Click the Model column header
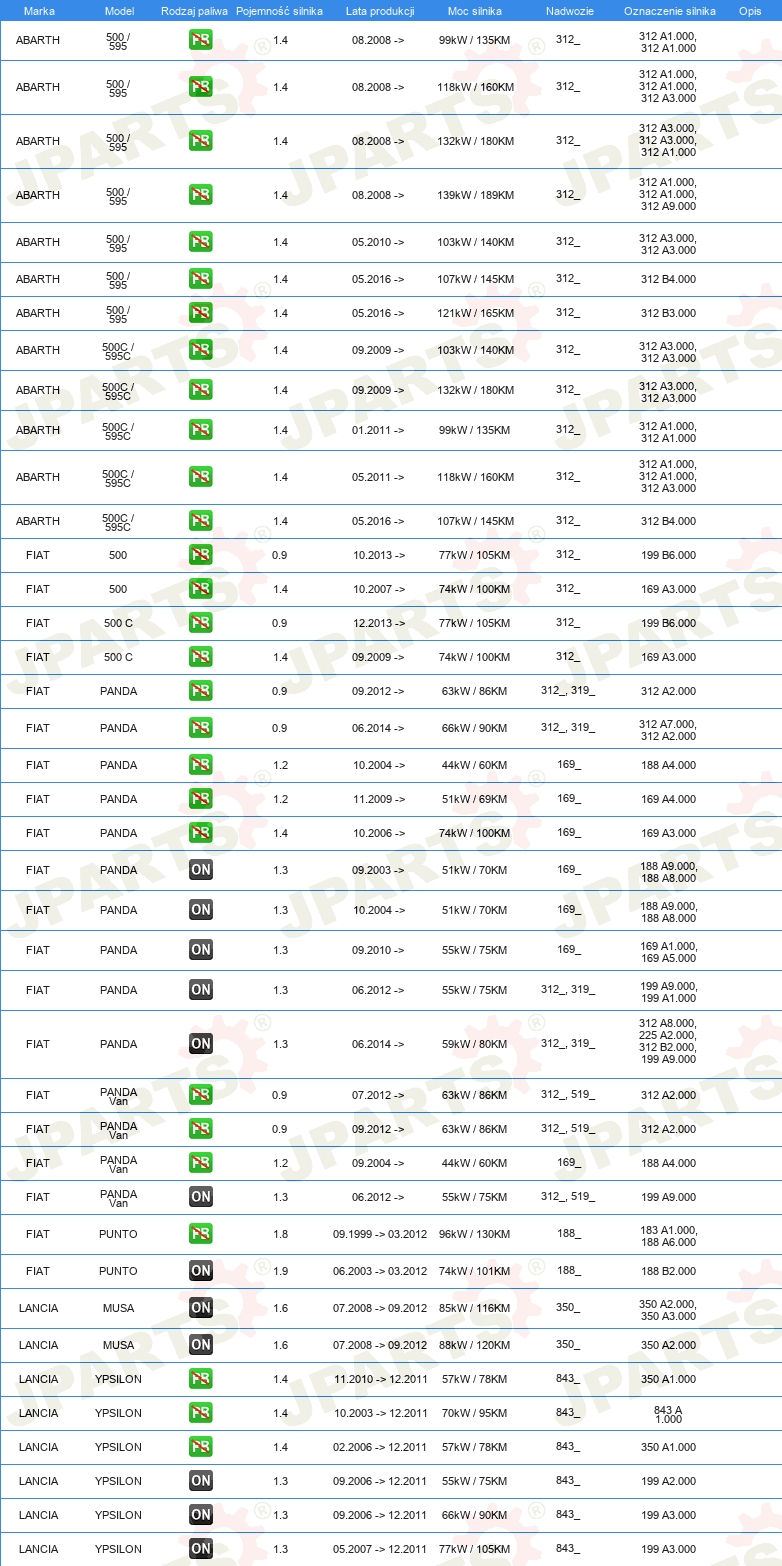 coord(119,11)
